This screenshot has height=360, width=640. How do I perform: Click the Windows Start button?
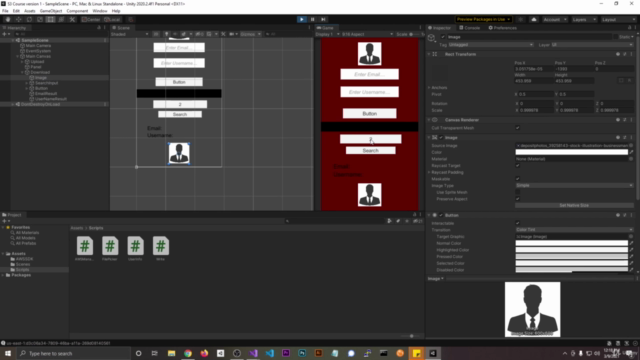pos(8,353)
